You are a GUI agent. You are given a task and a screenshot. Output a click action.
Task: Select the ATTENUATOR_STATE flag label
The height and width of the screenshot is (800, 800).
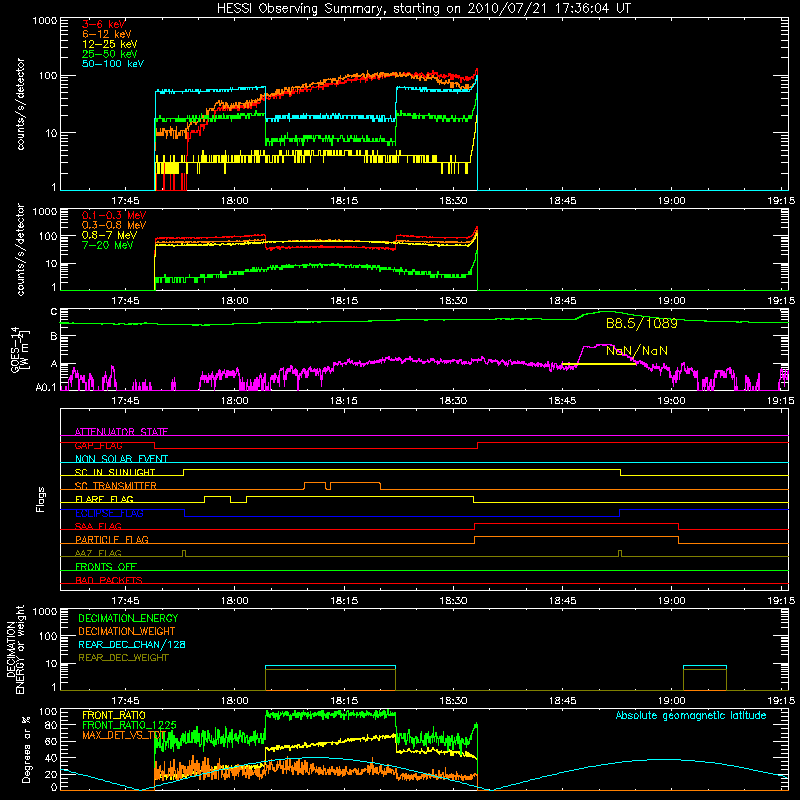[121, 432]
